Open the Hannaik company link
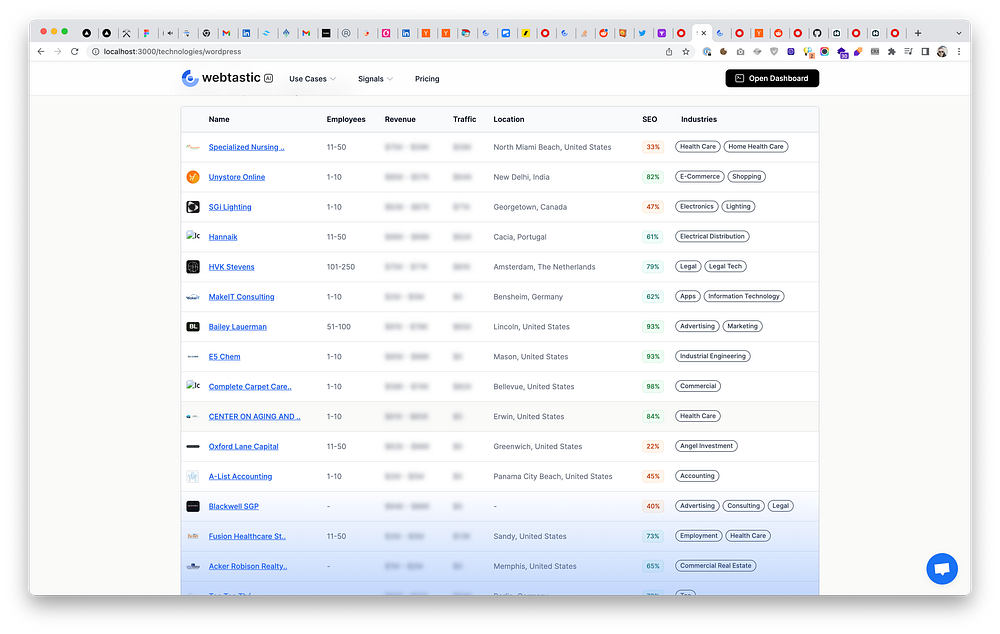1000x634 pixels. click(x=223, y=237)
